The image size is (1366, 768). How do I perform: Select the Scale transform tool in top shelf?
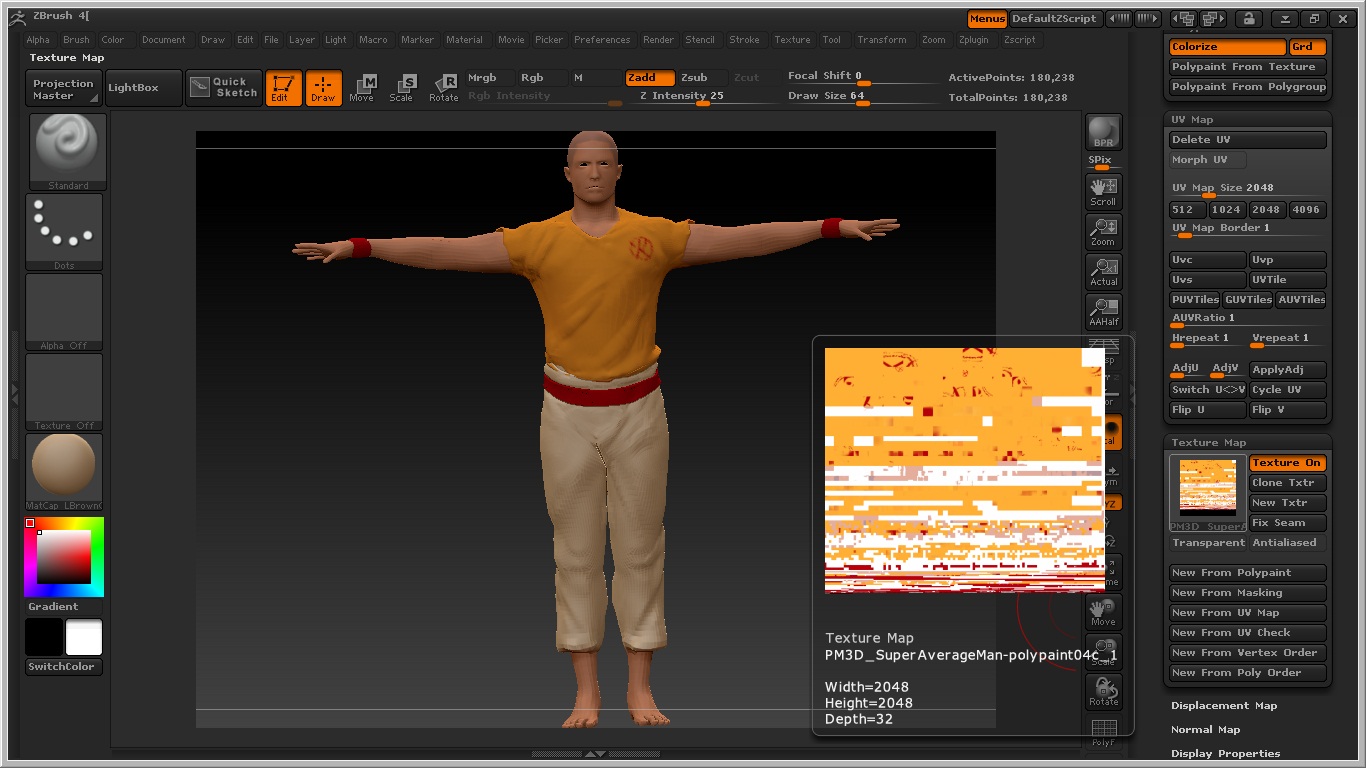click(x=401, y=88)
